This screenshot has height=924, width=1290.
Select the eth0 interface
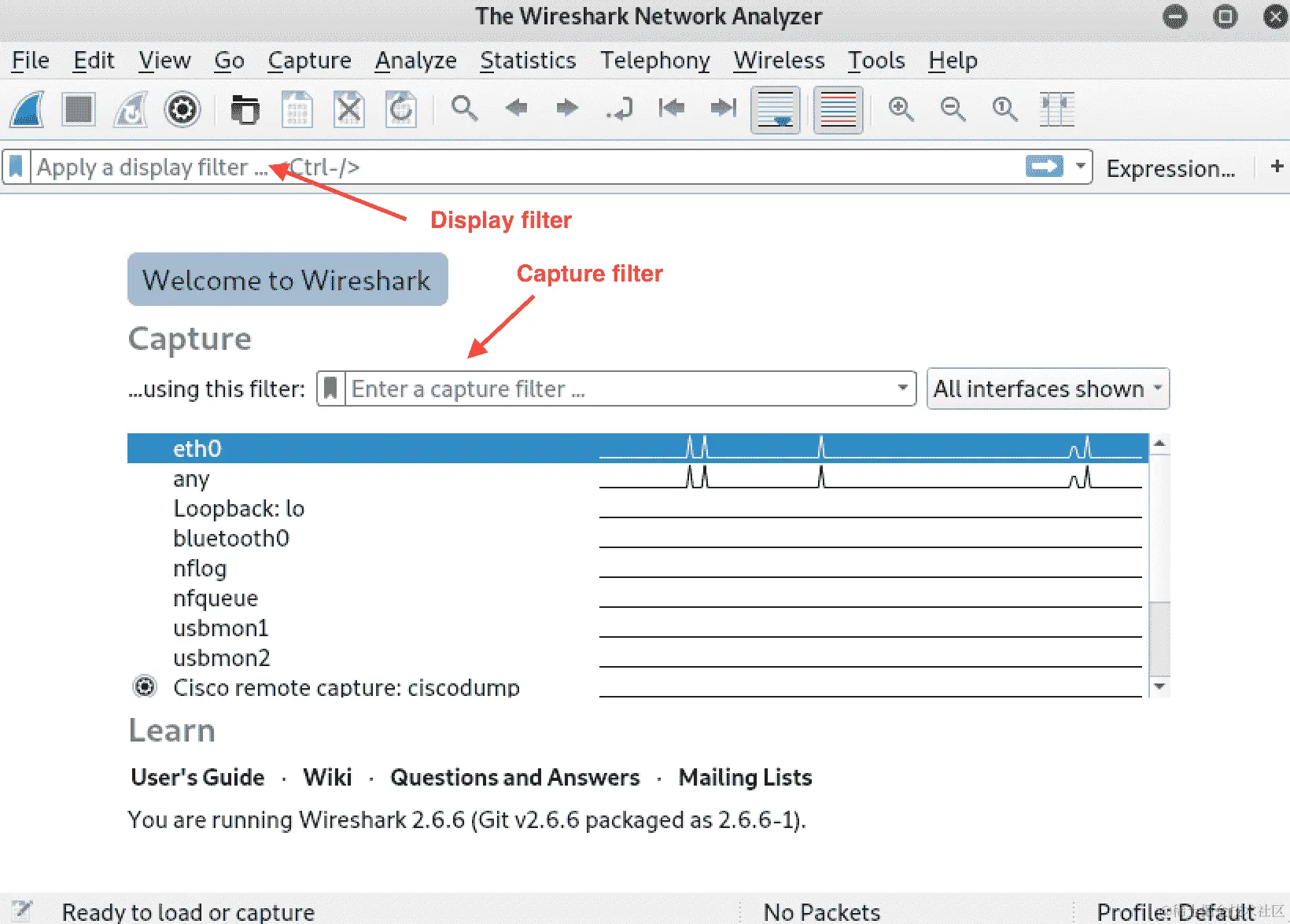637,448
